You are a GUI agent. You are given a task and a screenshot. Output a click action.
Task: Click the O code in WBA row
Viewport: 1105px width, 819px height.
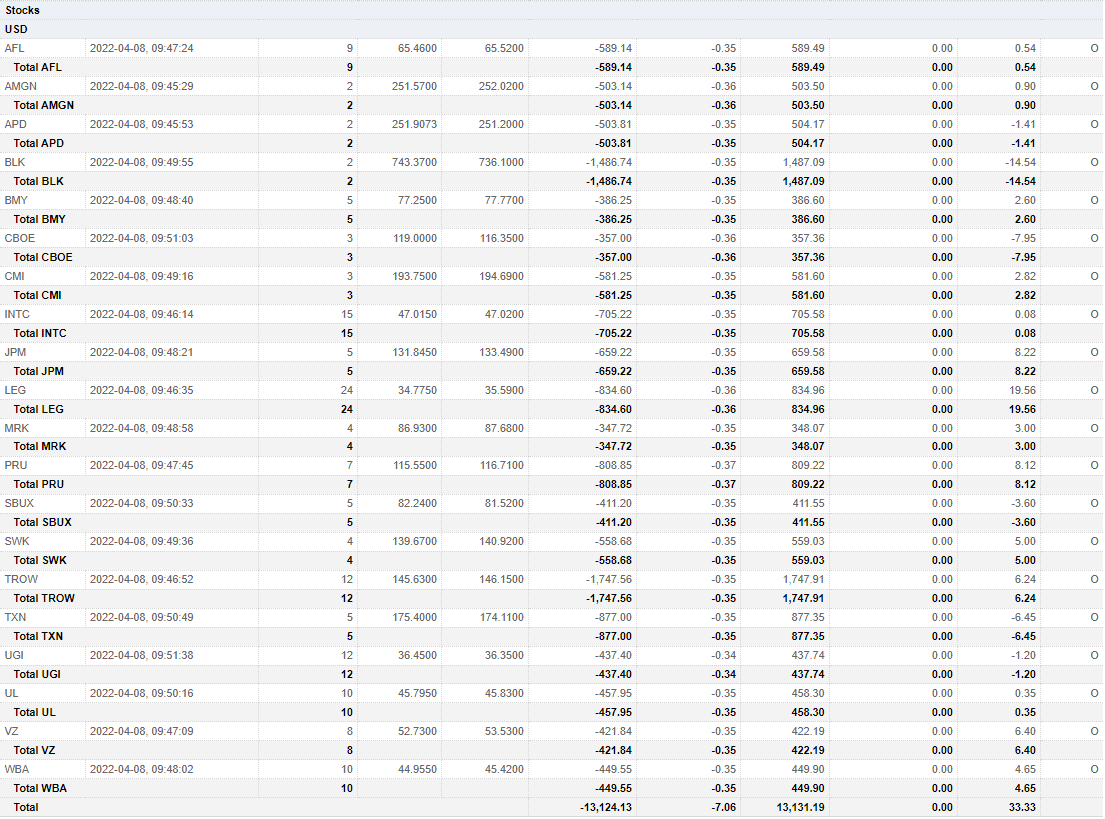pos(1094,770)
